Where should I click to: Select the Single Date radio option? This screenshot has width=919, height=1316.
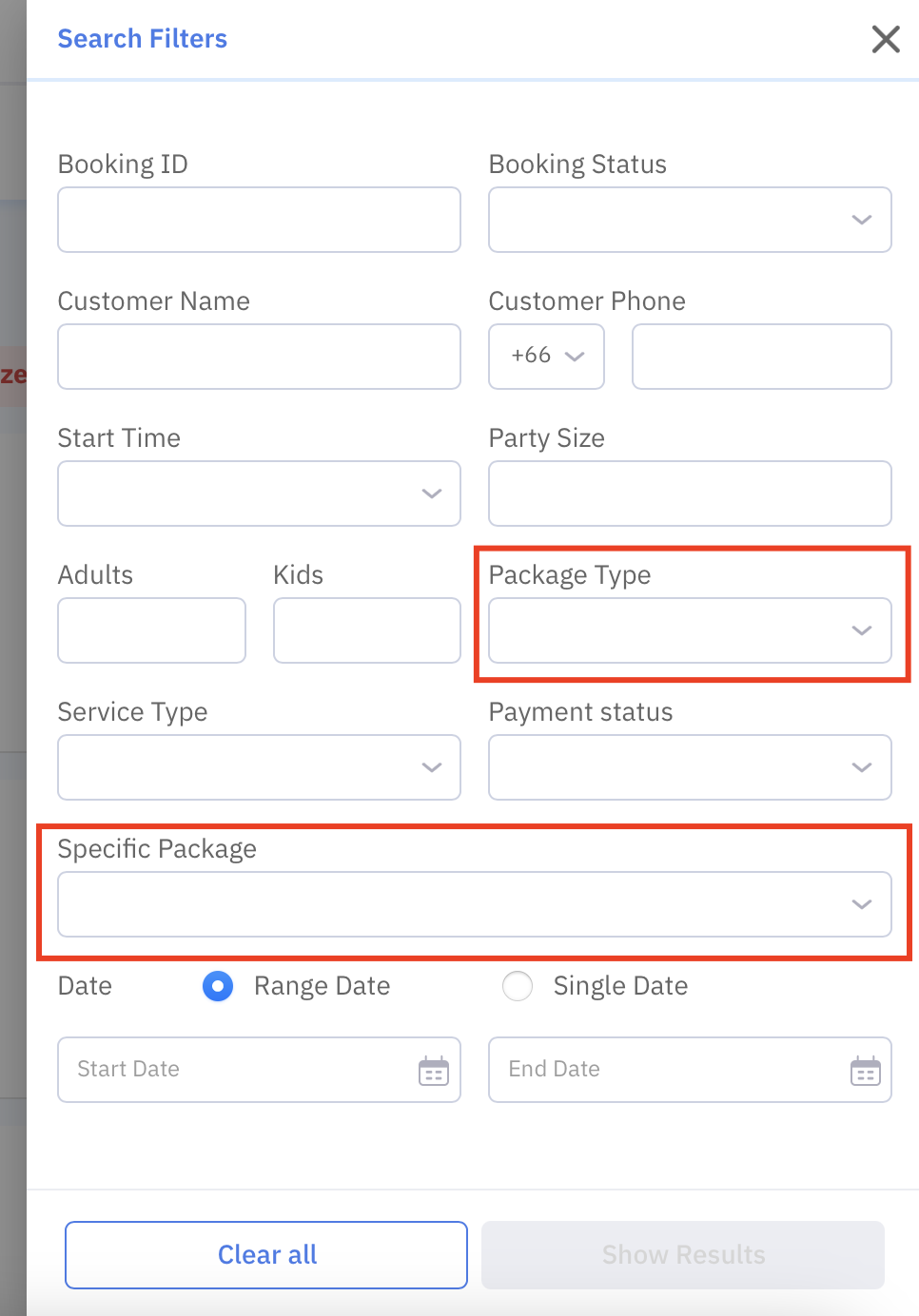[518, 986]
